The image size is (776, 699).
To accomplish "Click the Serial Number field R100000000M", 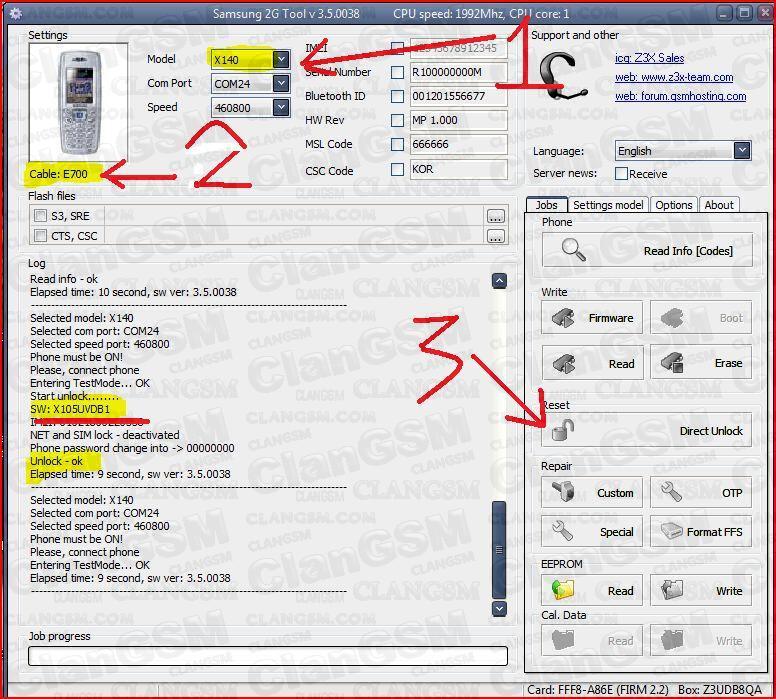I will [458, 72].
